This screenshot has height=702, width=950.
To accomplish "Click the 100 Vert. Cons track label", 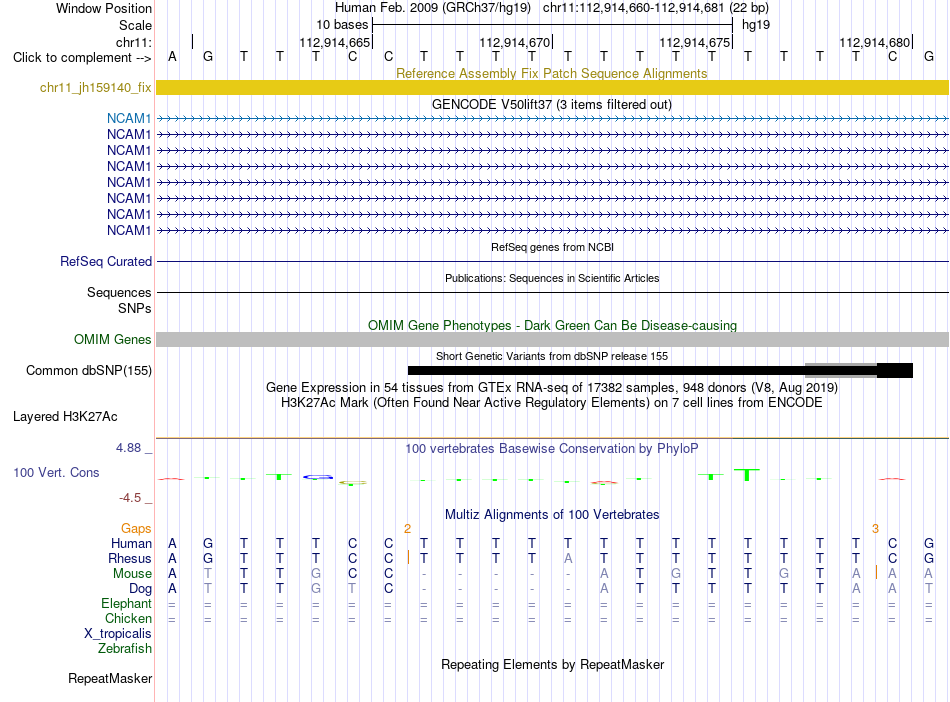I will 56,472.
